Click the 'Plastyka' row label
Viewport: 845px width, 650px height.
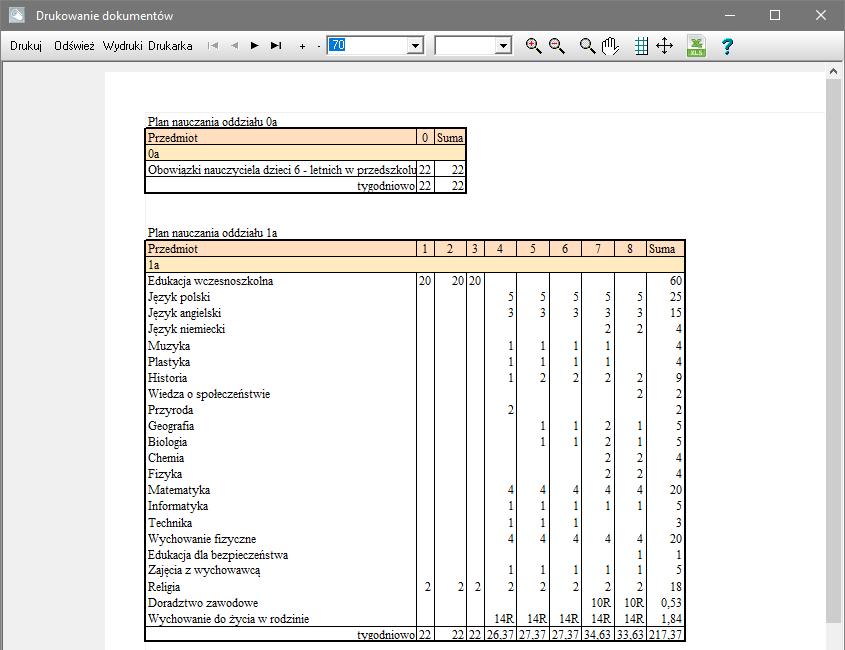[x=169, y=362]
